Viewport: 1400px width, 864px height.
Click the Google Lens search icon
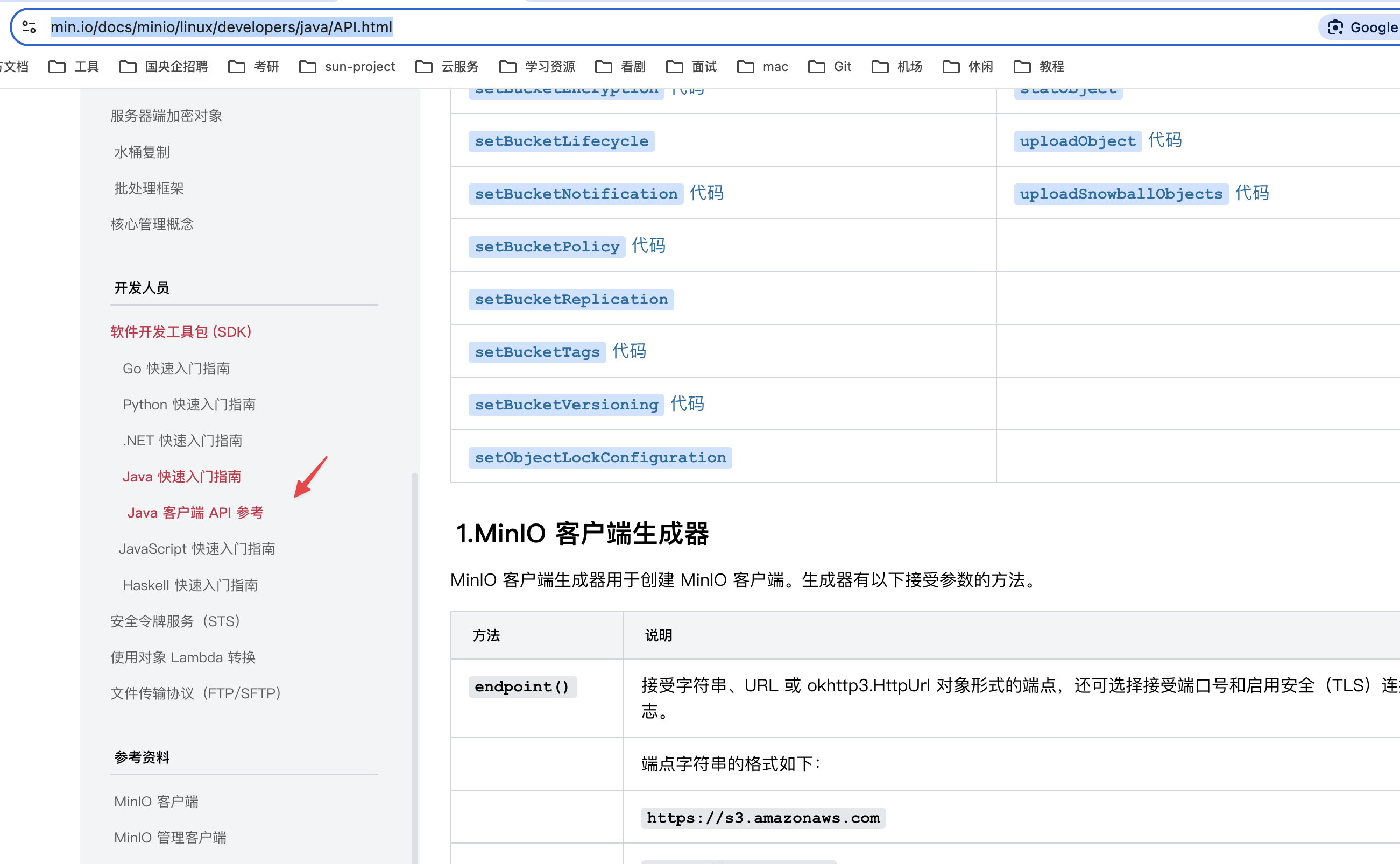pos(1335,27)
